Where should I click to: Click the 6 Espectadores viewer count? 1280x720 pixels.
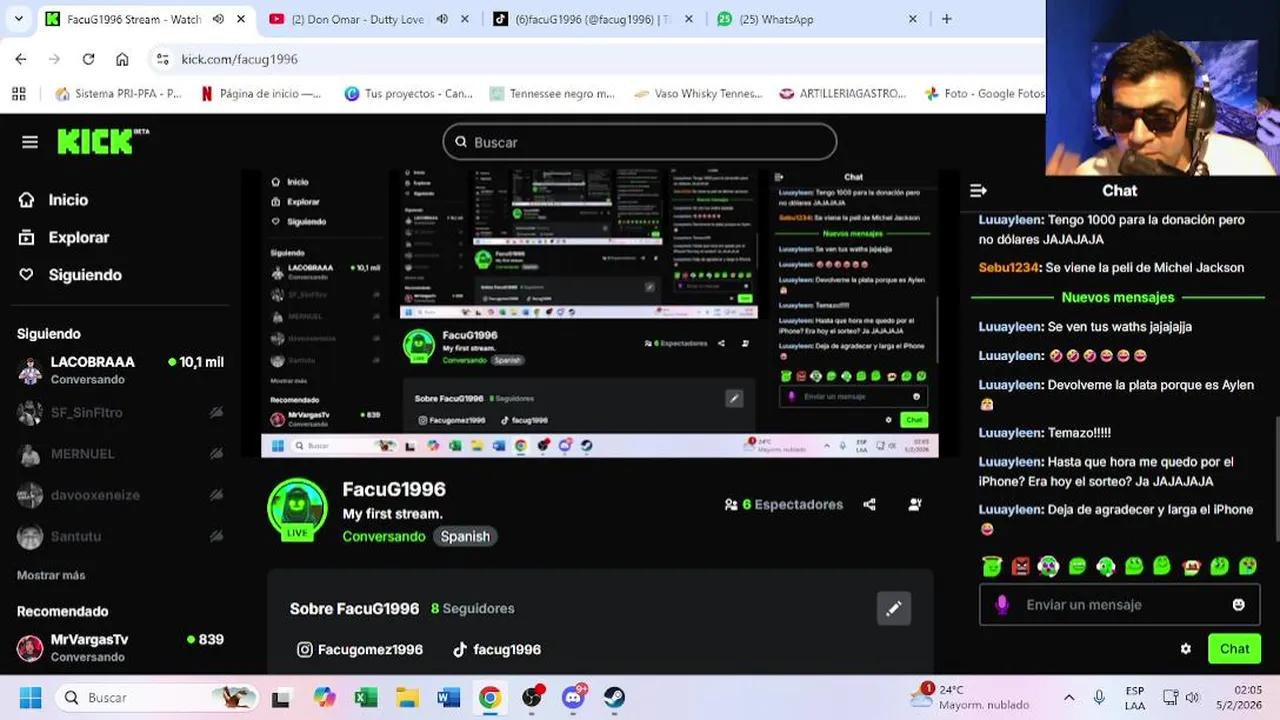pyautogui.click(x=784, y=505)
